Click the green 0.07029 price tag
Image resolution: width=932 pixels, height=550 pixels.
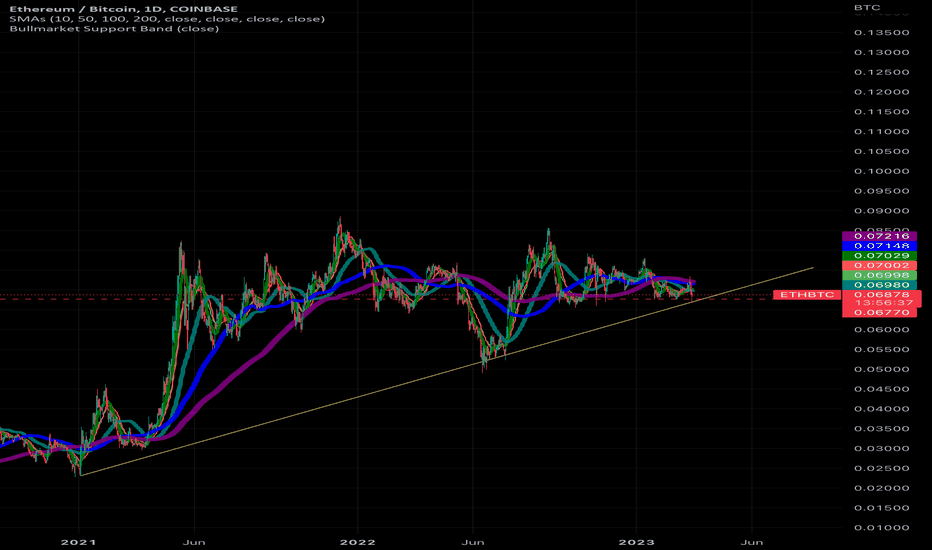[880, 256]
